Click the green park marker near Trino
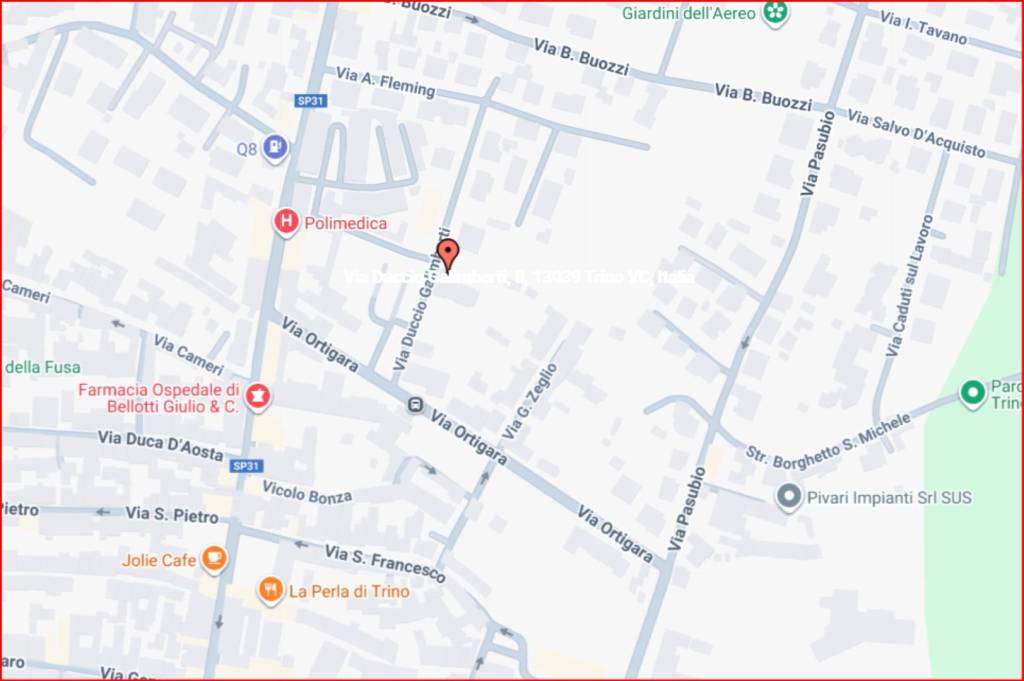Viewport: 1024px width, 681px height. (x=972, y=394)
